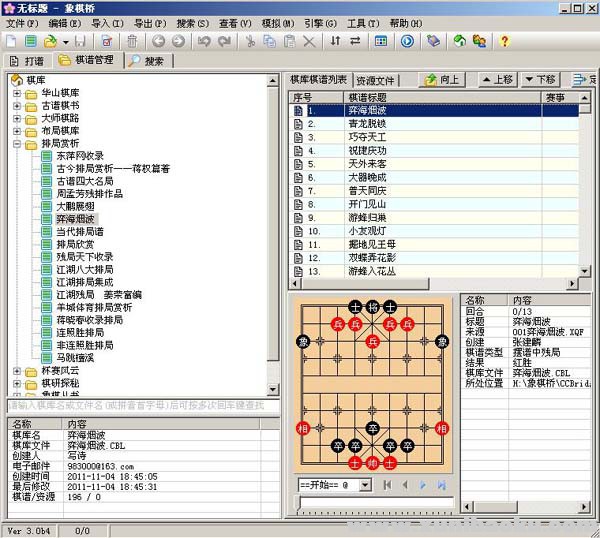This screenshot has height=538, width=600.
Task: Open the ==开始== move dropdown
Action: pos(365,485)
